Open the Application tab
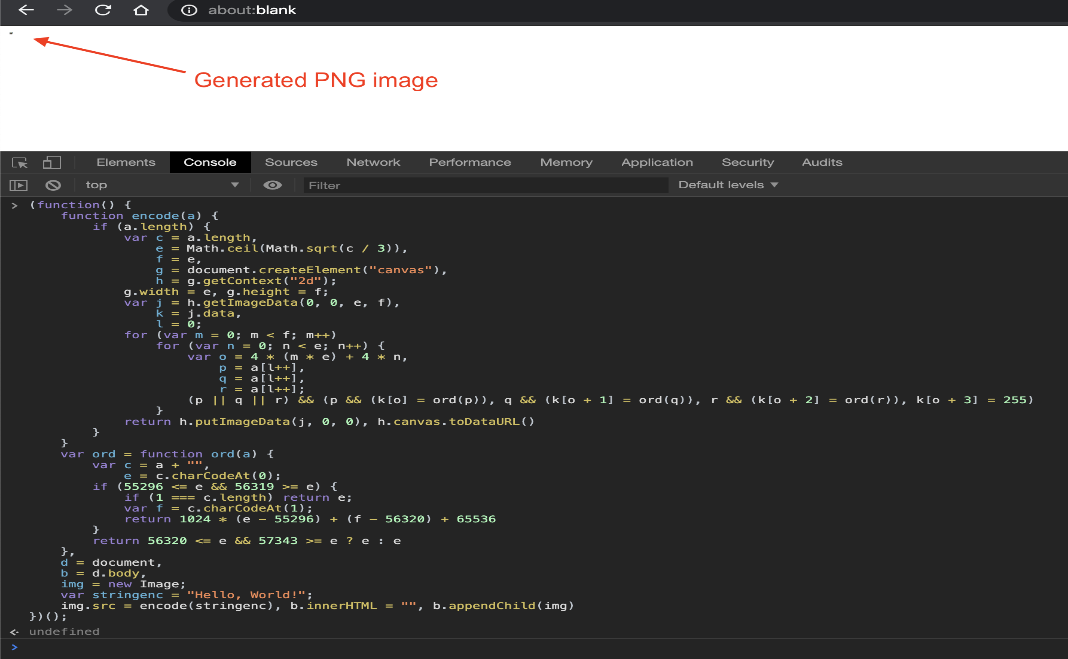Viewport: 1068px width, 659px height. pos(657,163)
